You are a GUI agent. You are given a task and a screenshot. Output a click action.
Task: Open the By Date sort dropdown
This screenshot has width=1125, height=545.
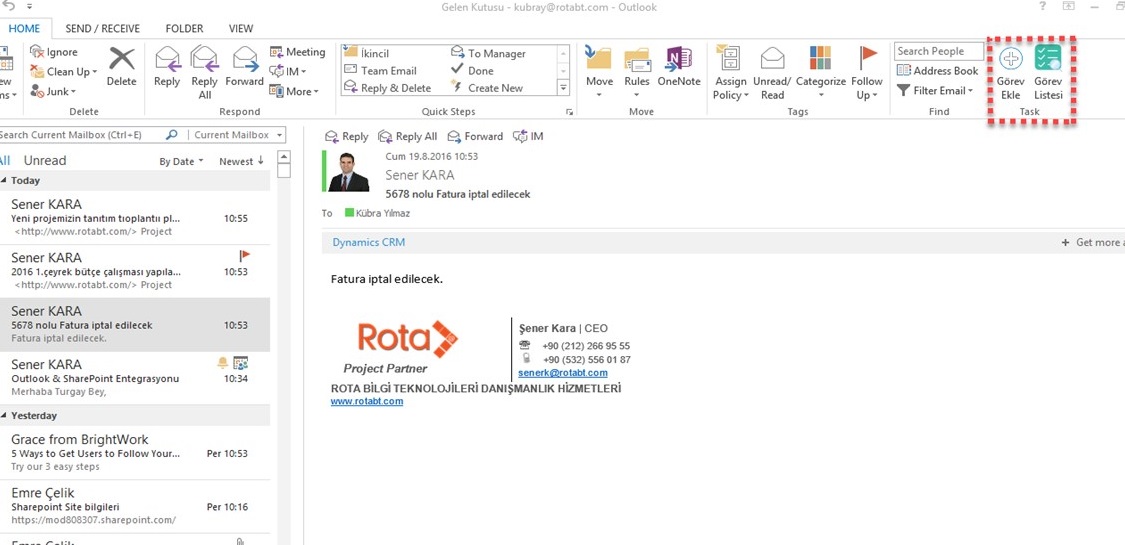click(182, 161)
